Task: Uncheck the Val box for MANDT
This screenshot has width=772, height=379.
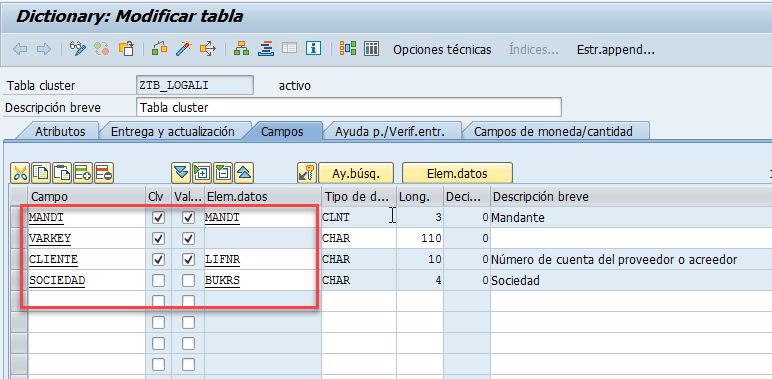Action: 188,217
